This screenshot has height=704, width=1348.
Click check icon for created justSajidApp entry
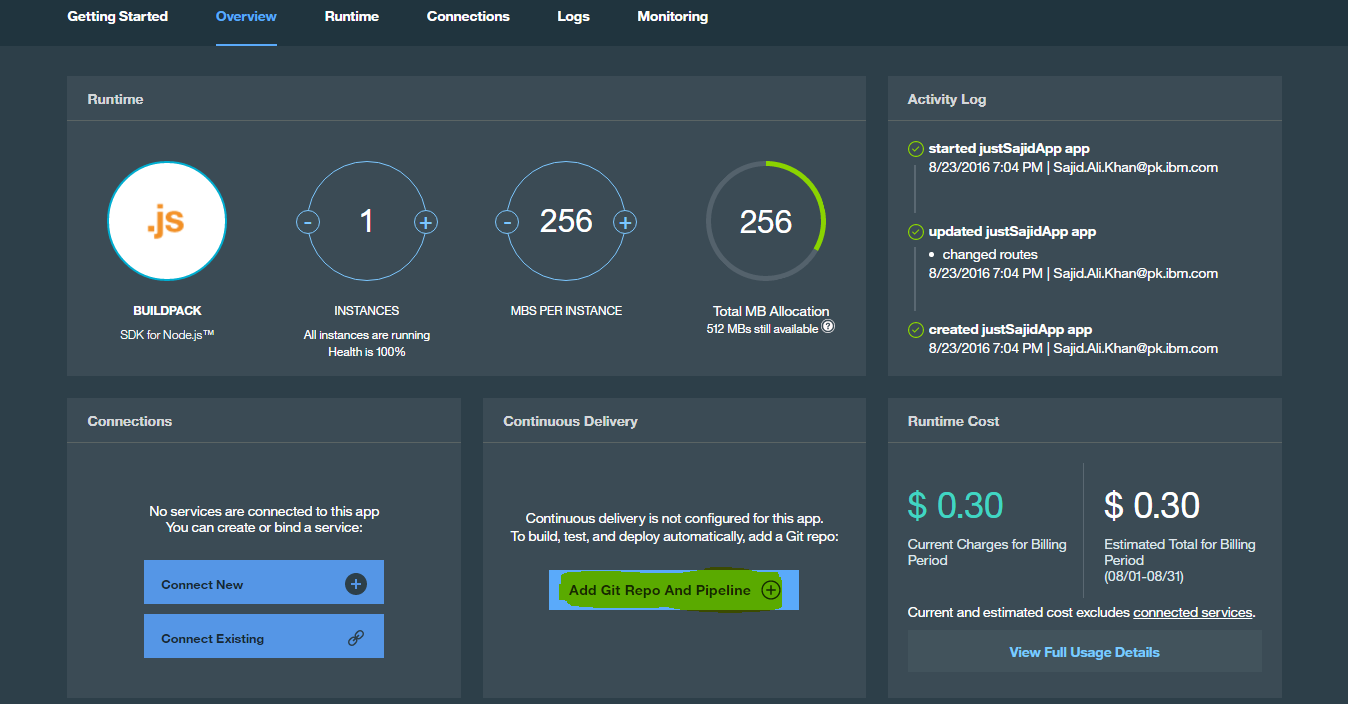point(915,330)
